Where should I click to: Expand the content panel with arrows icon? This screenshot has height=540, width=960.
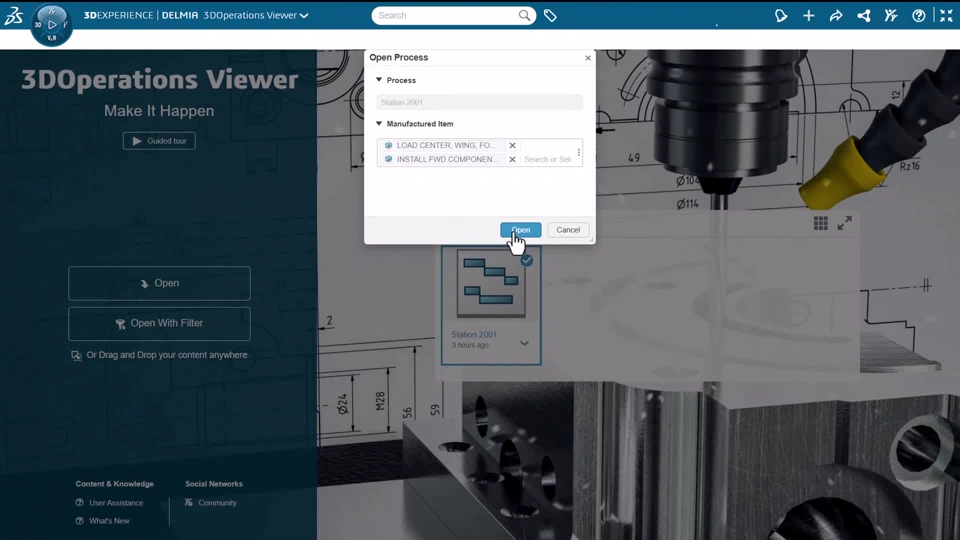point(844,223)
